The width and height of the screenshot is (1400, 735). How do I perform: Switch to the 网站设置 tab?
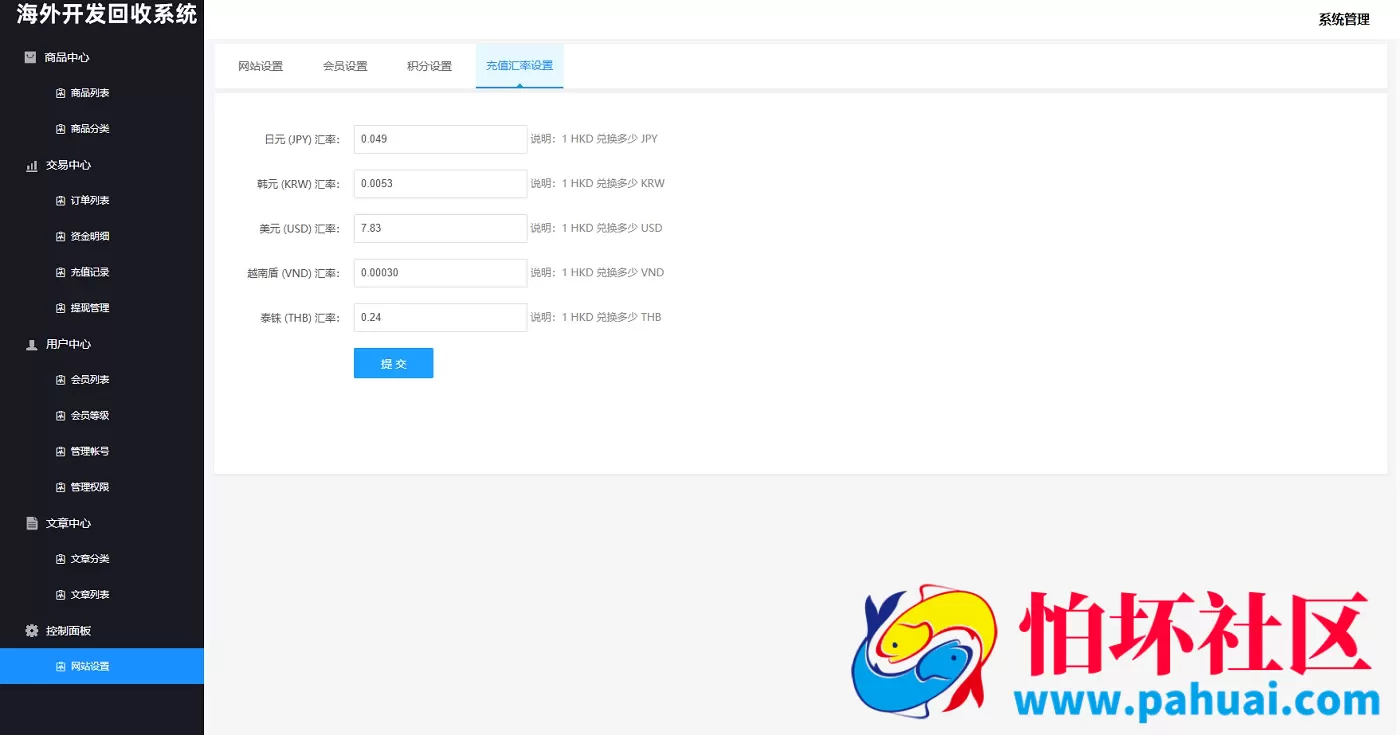(260, 66)
